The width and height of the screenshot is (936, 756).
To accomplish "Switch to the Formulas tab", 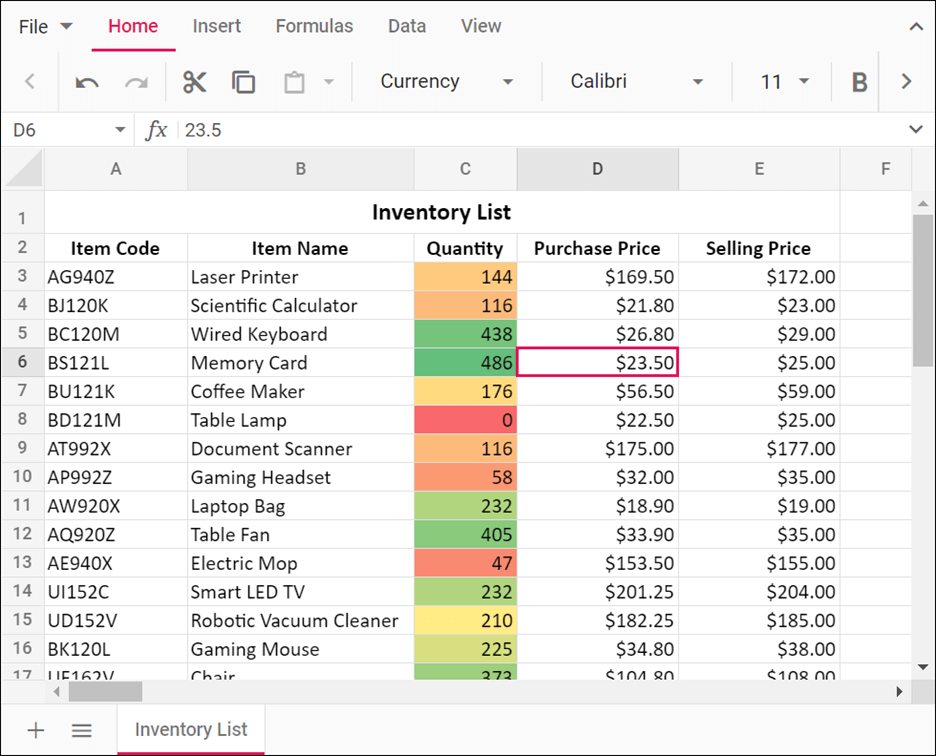I will pos(314,26).
